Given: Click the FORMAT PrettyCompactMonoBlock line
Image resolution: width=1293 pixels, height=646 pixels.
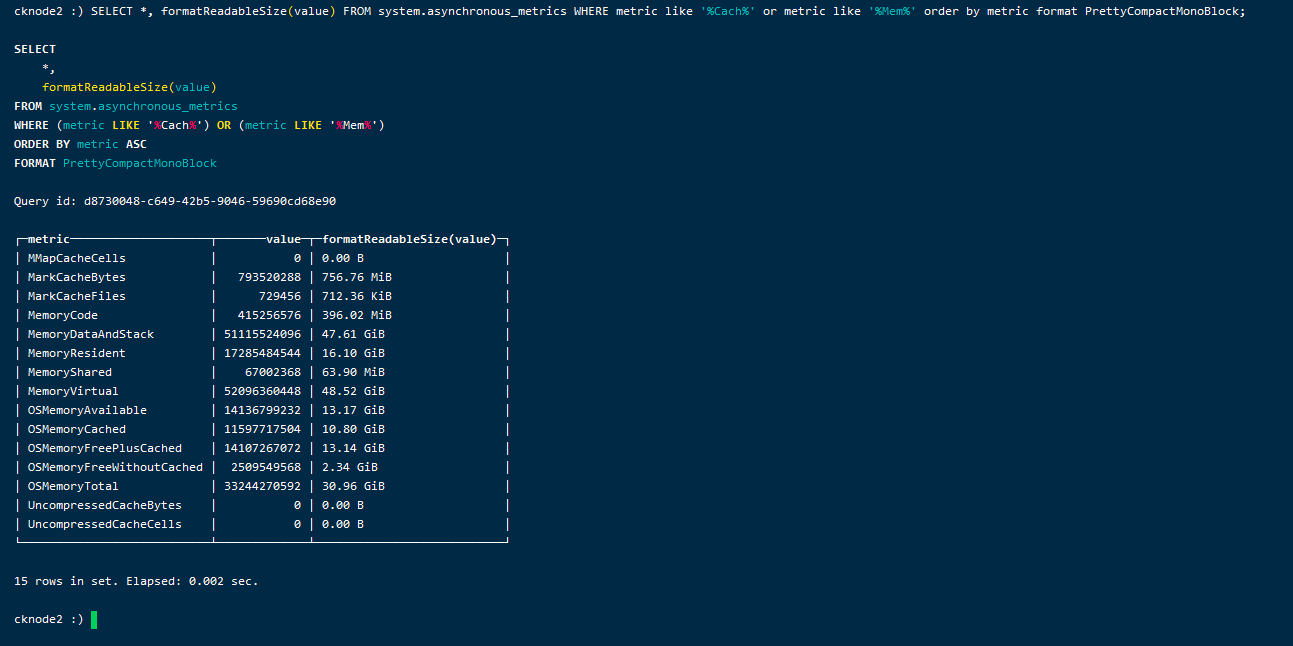Looking at the screenshot, I should 115,163.
